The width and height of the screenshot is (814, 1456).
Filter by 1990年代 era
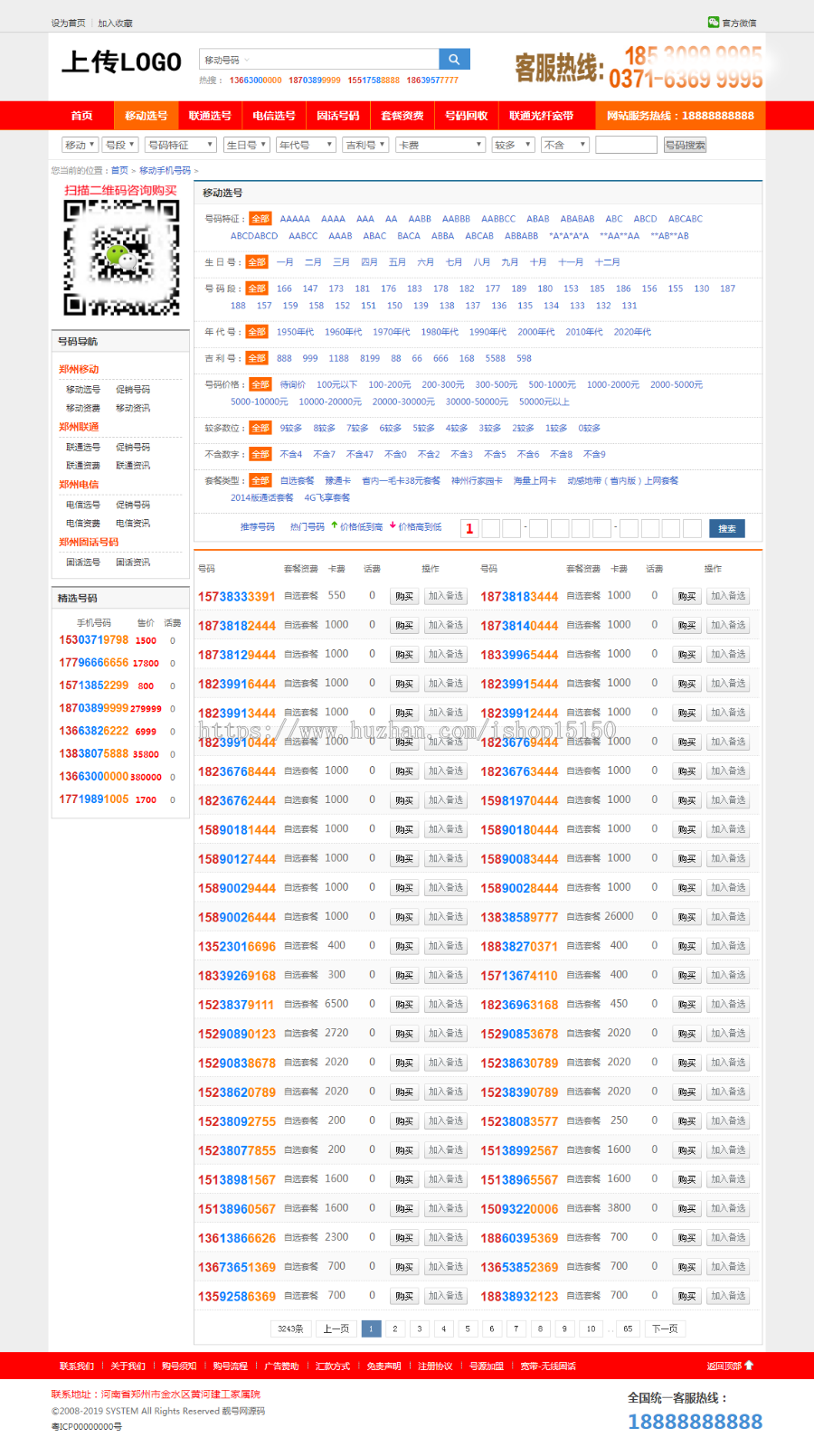[487, 332]
